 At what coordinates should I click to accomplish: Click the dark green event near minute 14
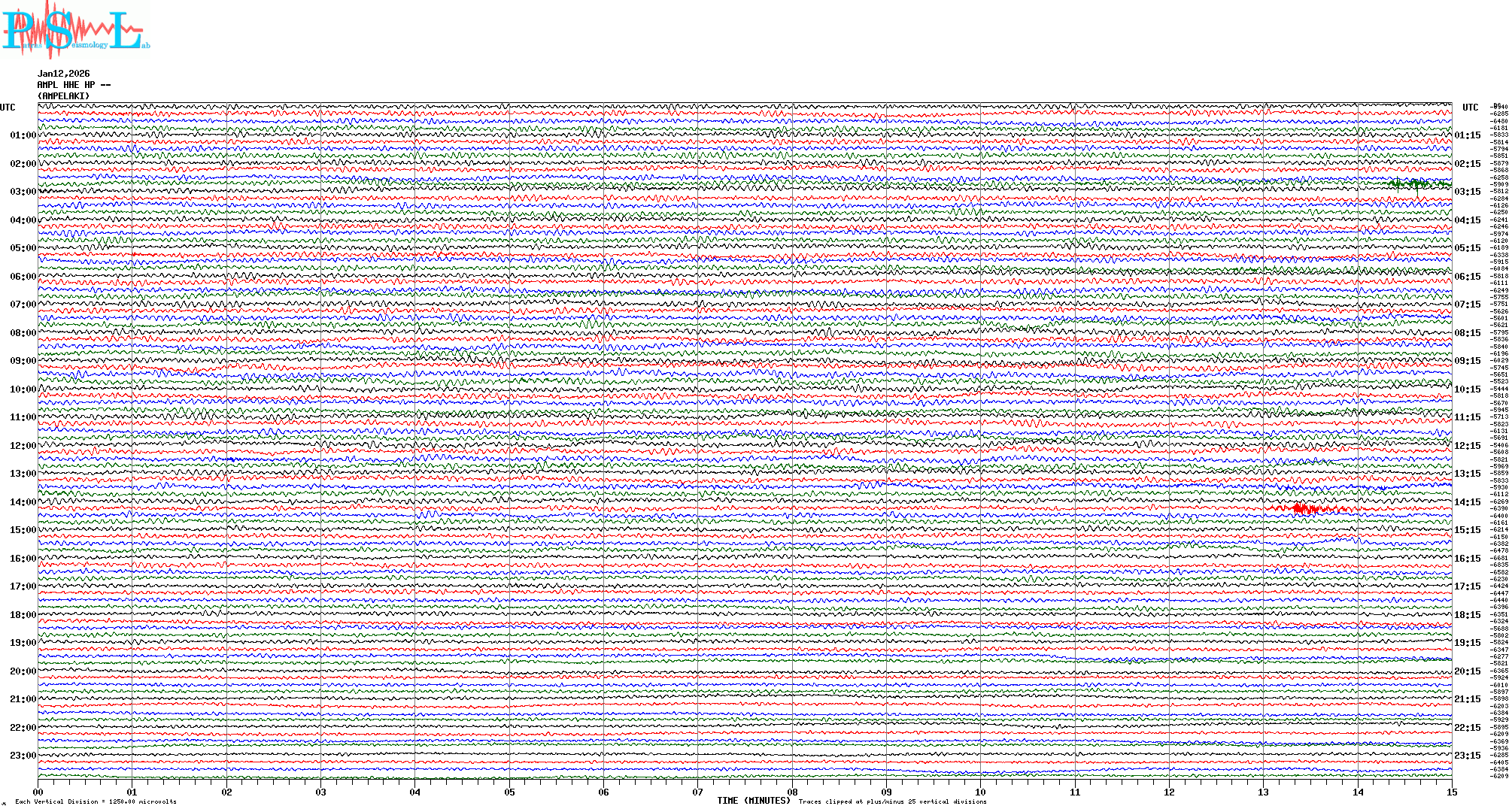tap(1413, 183)
